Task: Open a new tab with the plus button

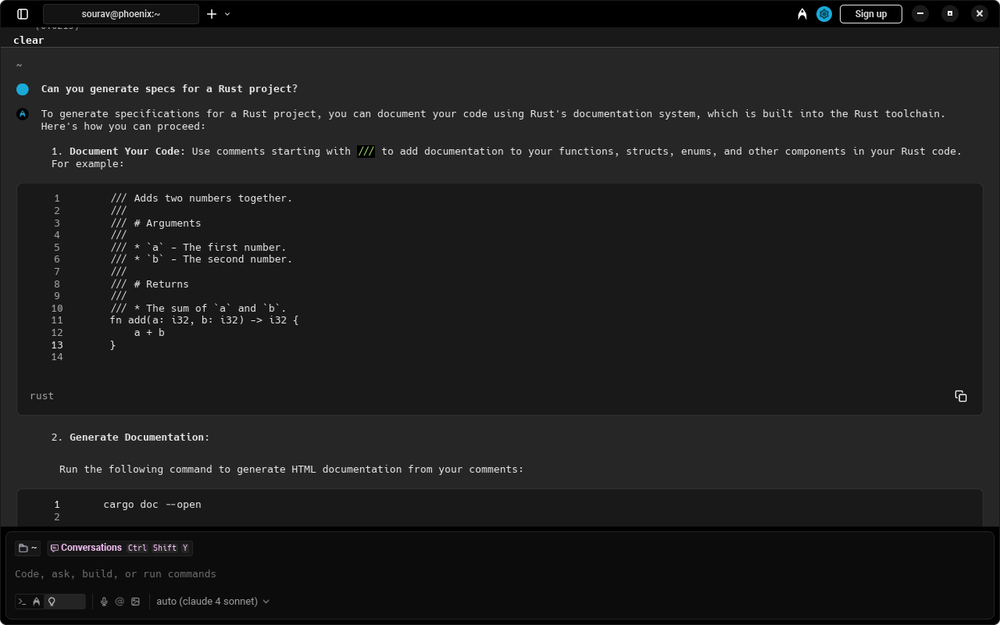Action: (213, 14)
